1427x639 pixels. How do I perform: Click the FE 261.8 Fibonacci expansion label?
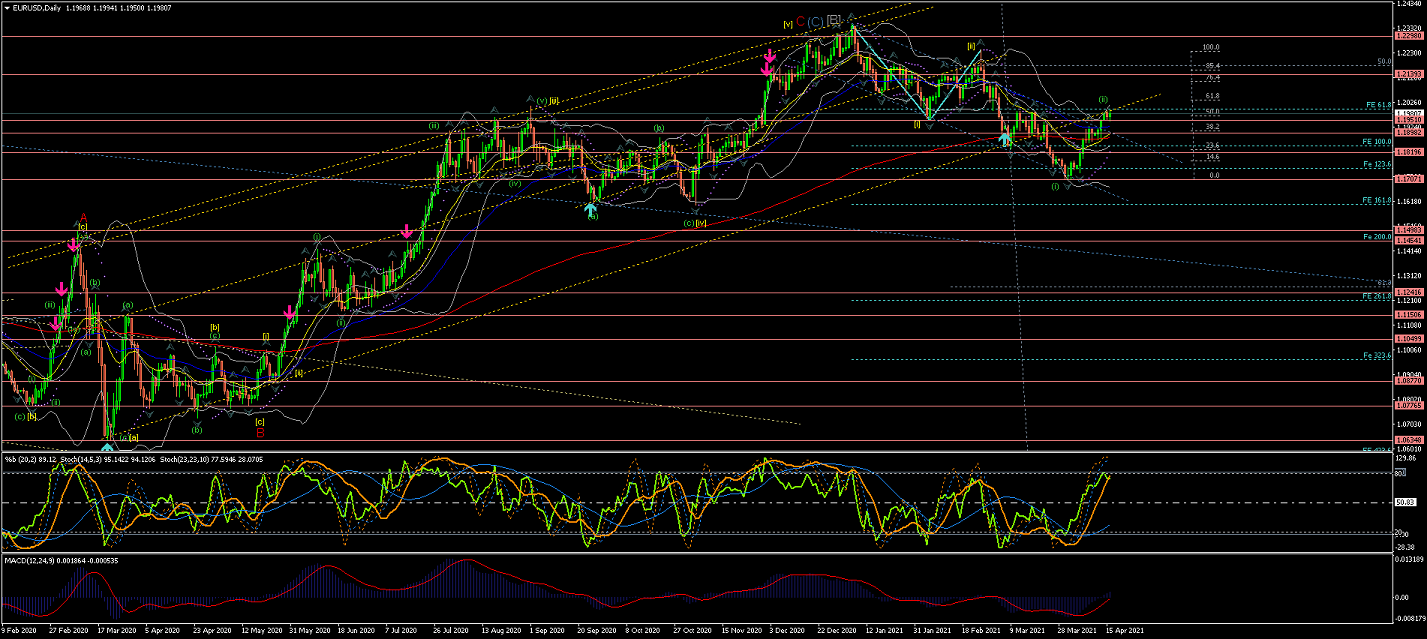[1377, 297]
